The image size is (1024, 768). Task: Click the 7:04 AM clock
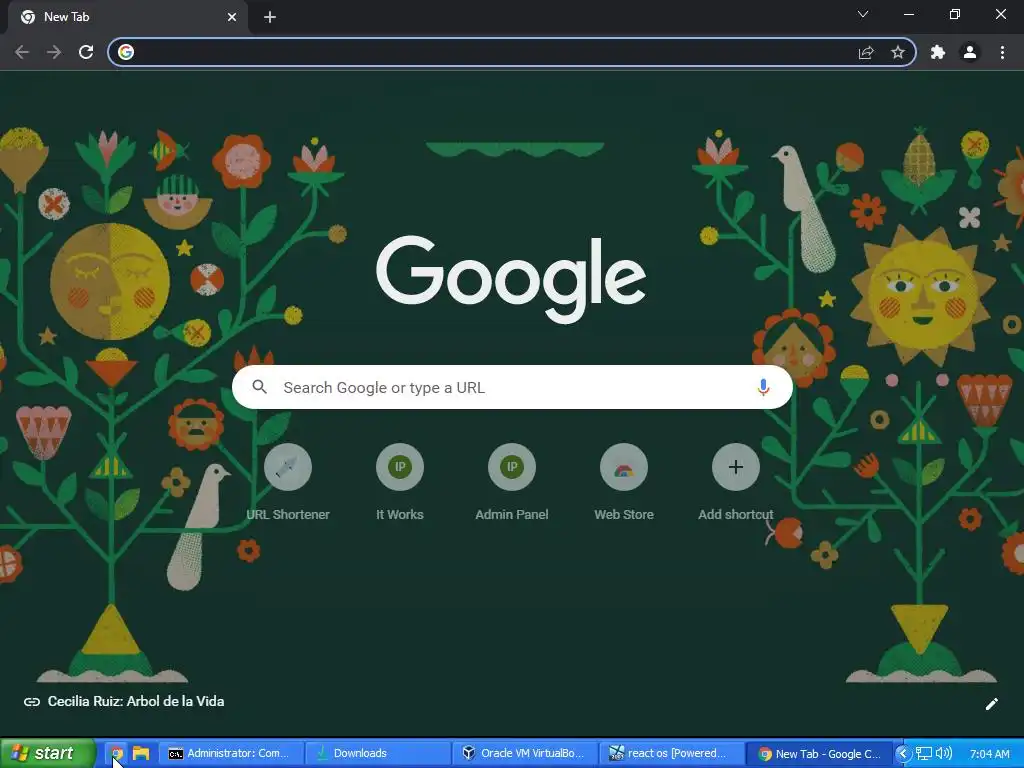989,754
